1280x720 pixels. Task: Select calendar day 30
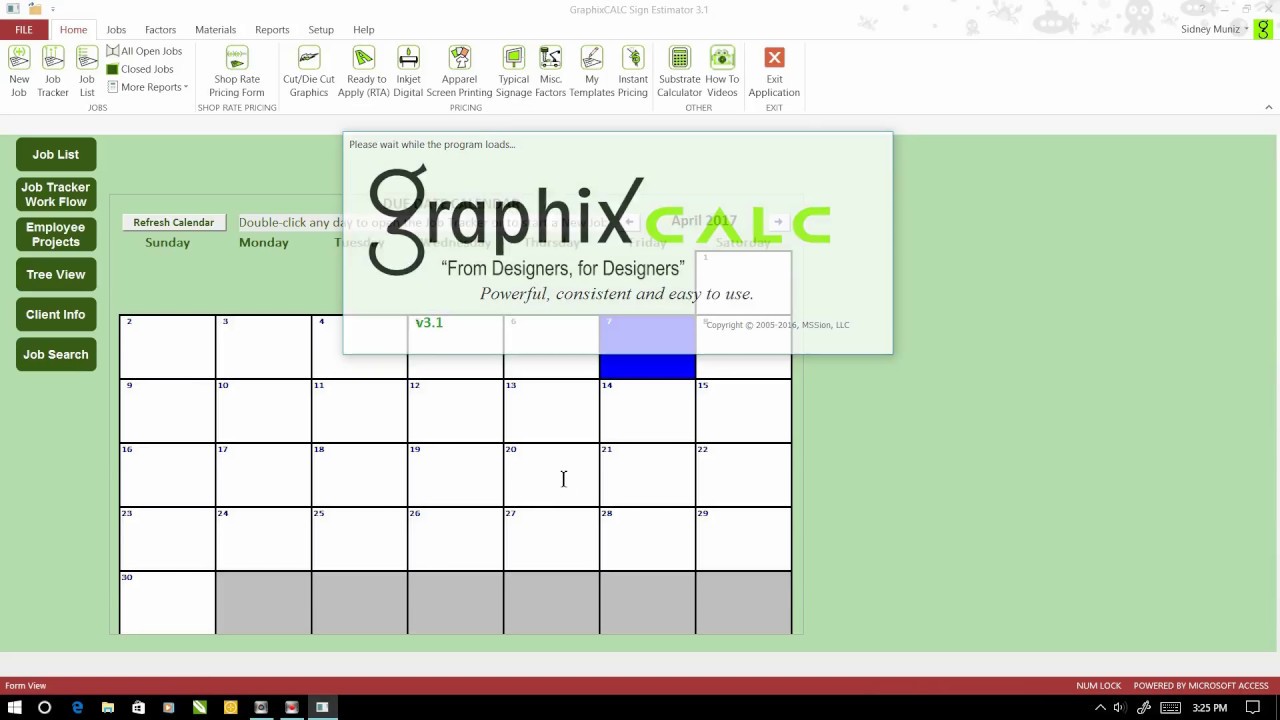167,603
